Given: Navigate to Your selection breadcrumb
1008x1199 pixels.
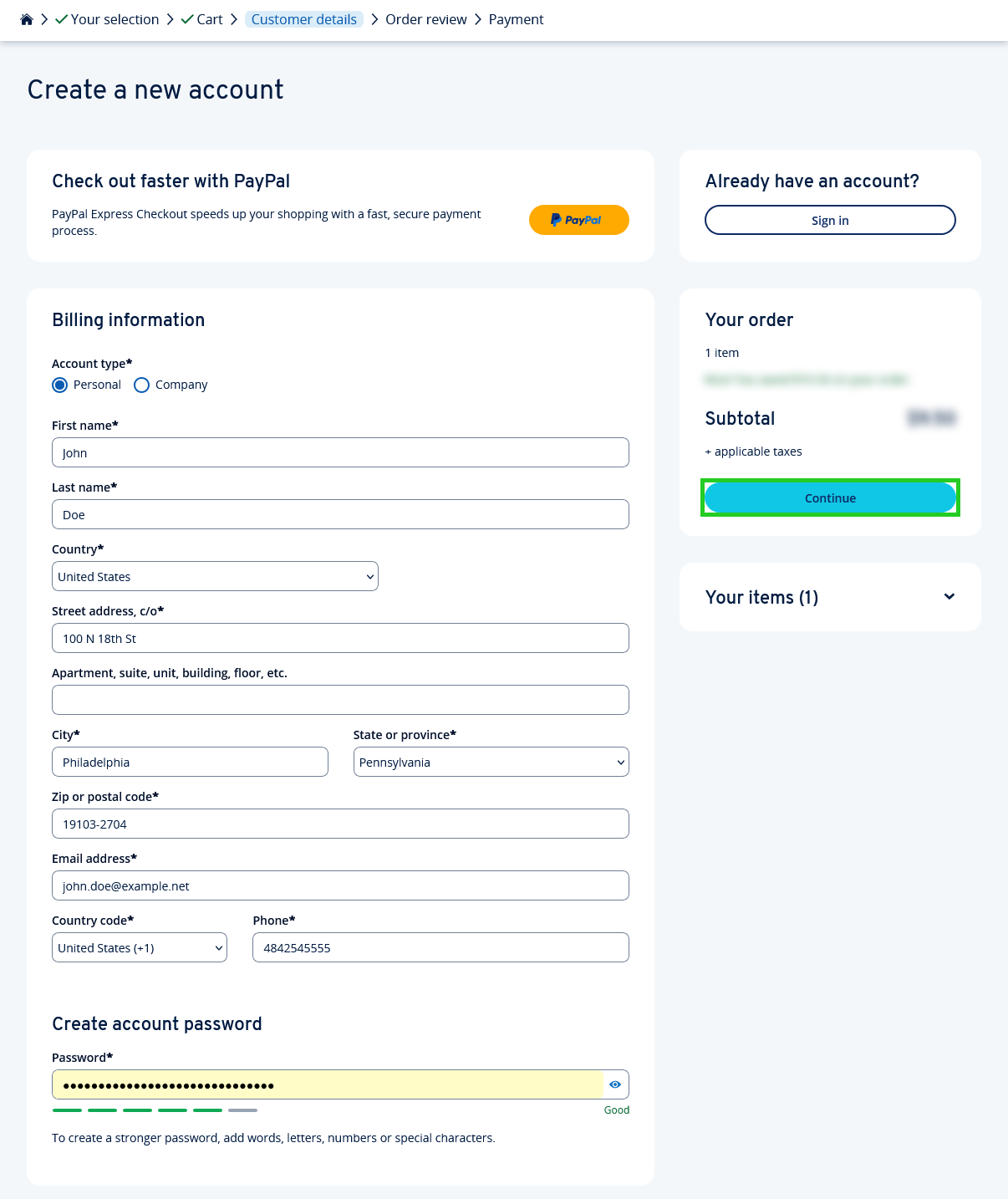Looking at the screenshot, I should click(x=113, y=18).
